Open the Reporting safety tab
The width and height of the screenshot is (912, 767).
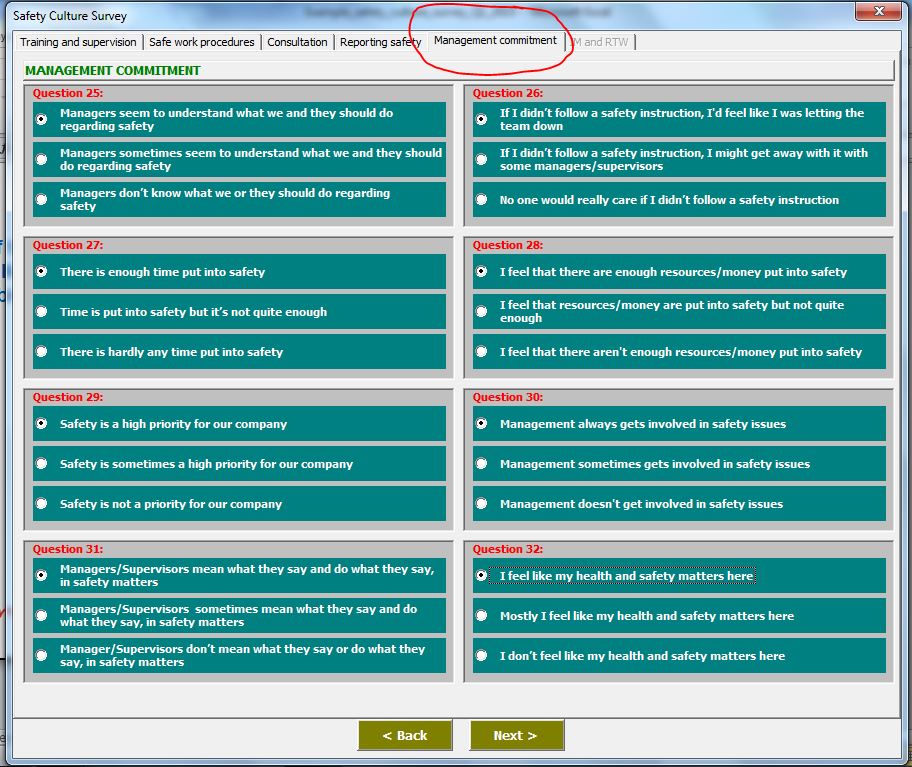[381, 42]
